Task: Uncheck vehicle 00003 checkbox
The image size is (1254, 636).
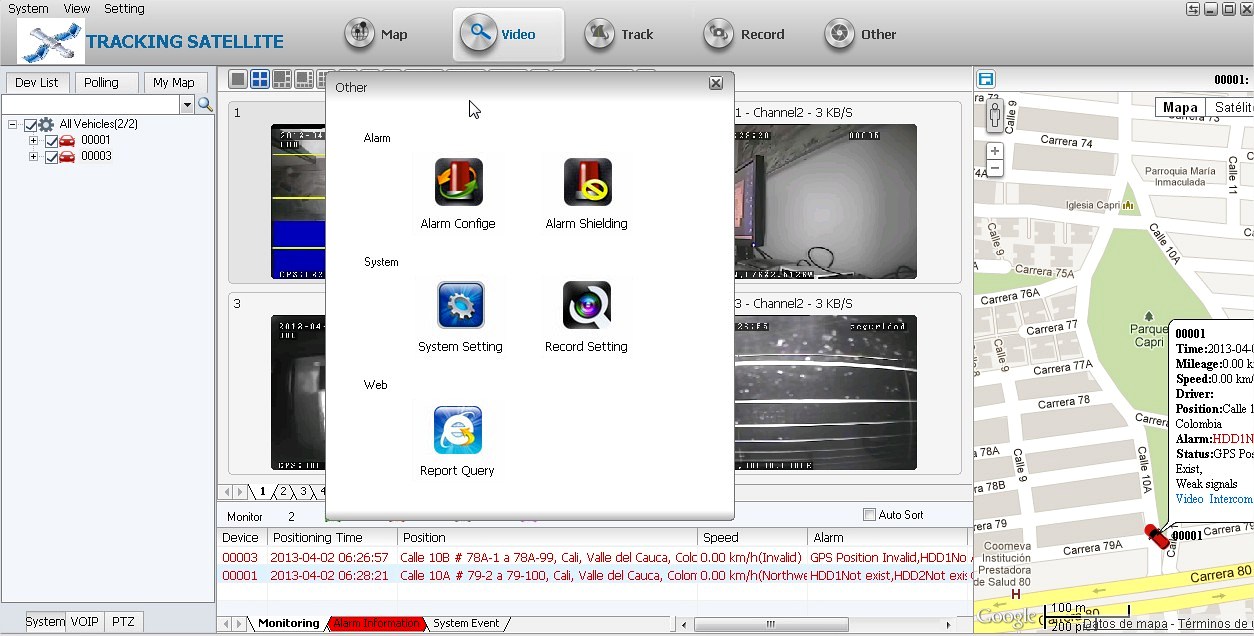Action: [x=51, y=157]
